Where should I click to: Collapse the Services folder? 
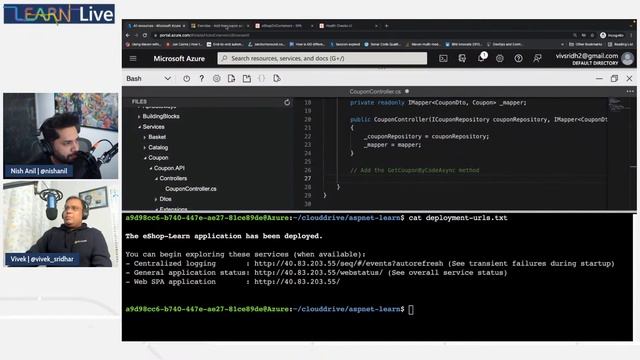[x=139, y=127]
